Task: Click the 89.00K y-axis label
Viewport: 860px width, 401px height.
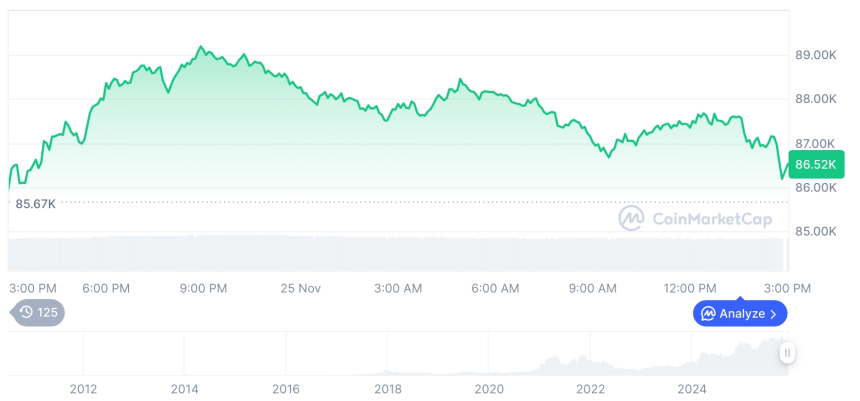Action: tap(815, 54)
